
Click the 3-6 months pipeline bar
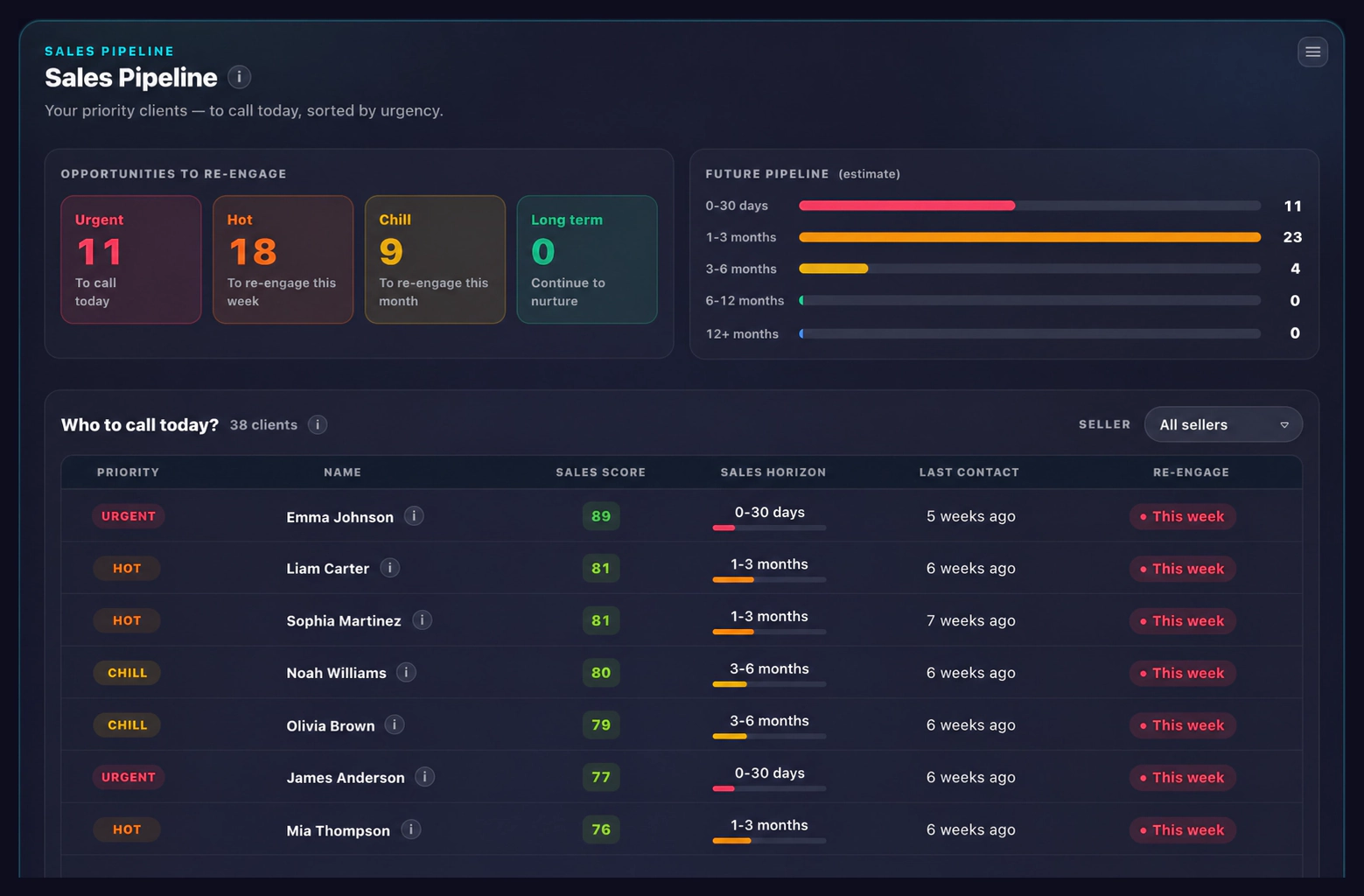pos(1030,269)
